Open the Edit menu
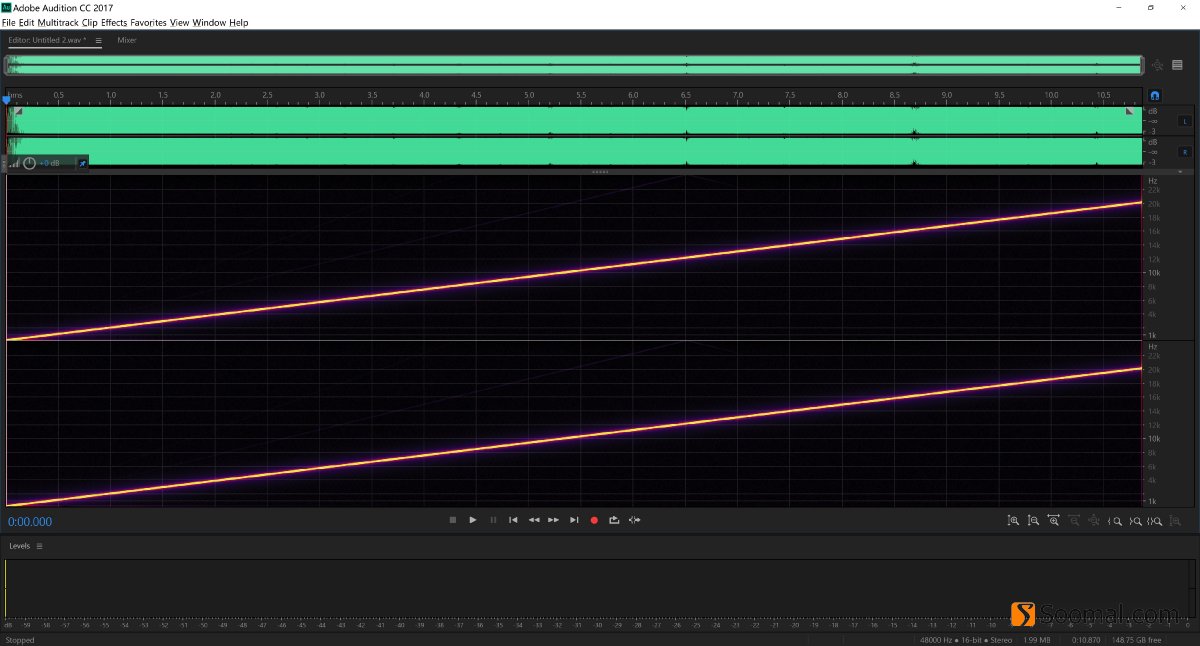This screenshot has height=646, width=1200. [26, 22]
